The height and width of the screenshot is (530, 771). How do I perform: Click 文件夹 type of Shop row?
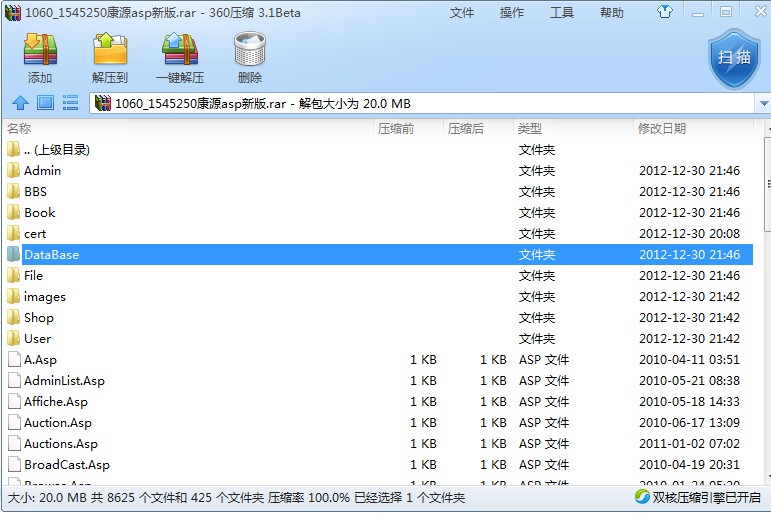(536, 318)
